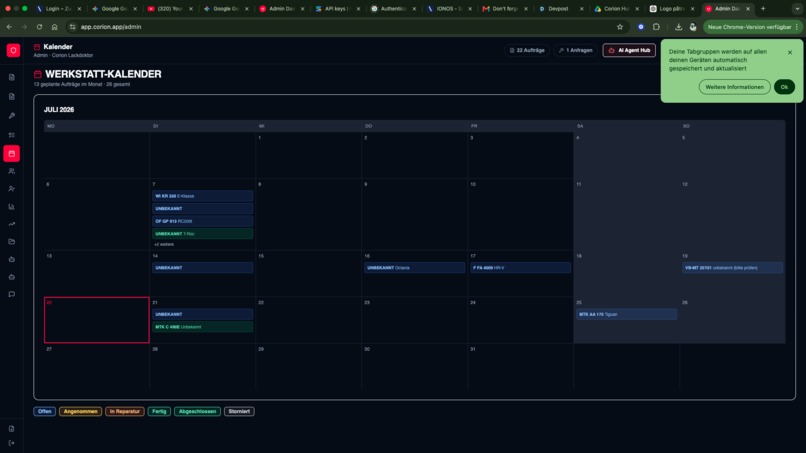Viewport: 806px width, 453px height.
Task: Switch to the YouTube (320) tab
Action: click(168, 9)
